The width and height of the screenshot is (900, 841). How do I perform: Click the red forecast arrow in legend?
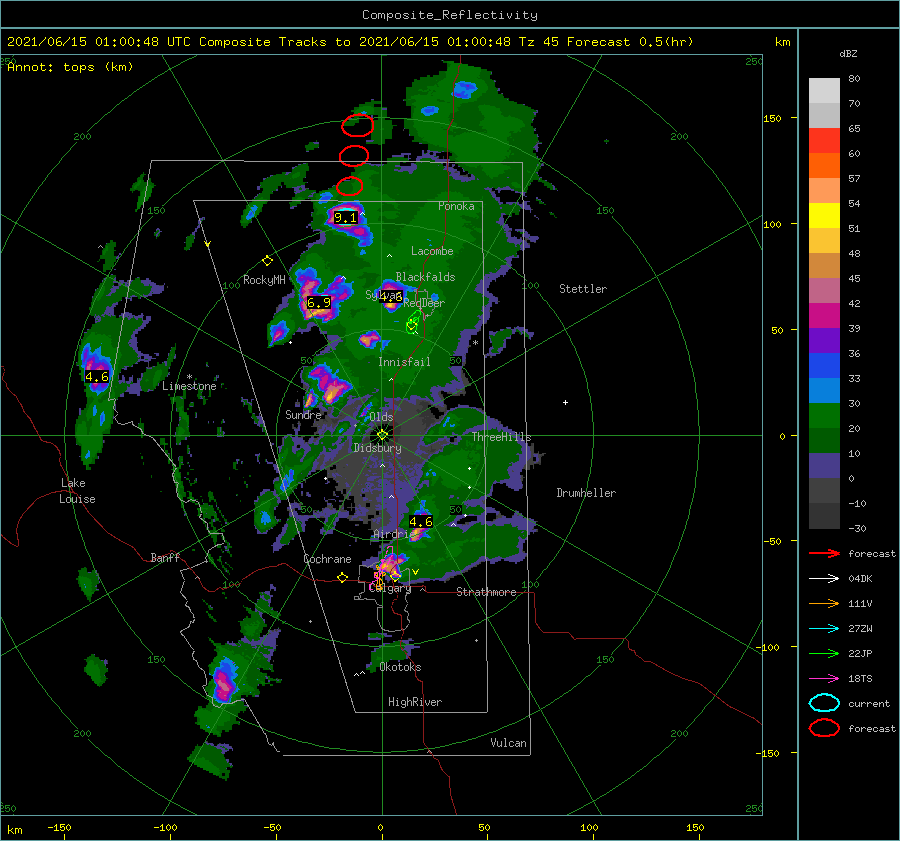[824, 553]
